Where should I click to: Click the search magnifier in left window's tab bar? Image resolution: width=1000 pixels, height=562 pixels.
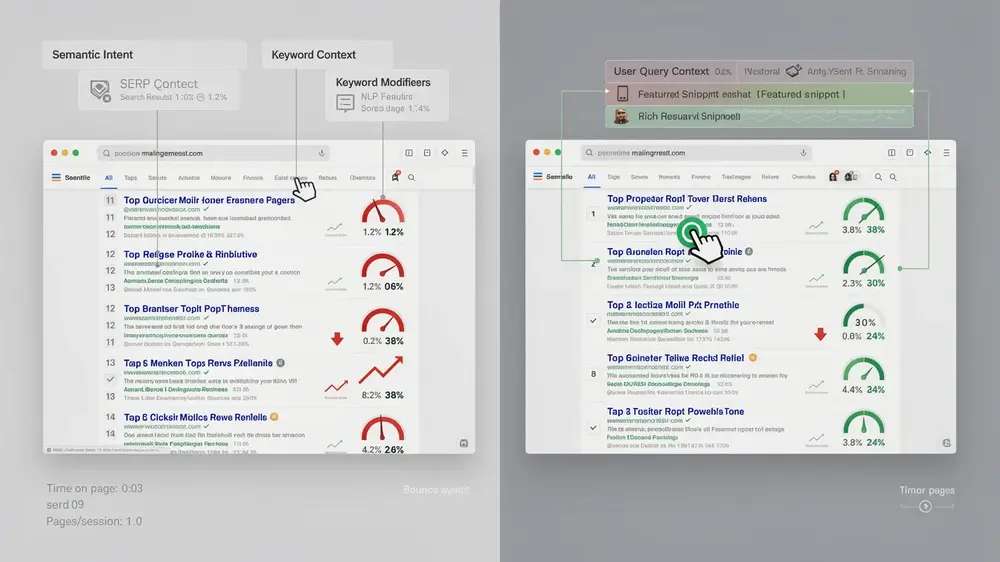411,178
